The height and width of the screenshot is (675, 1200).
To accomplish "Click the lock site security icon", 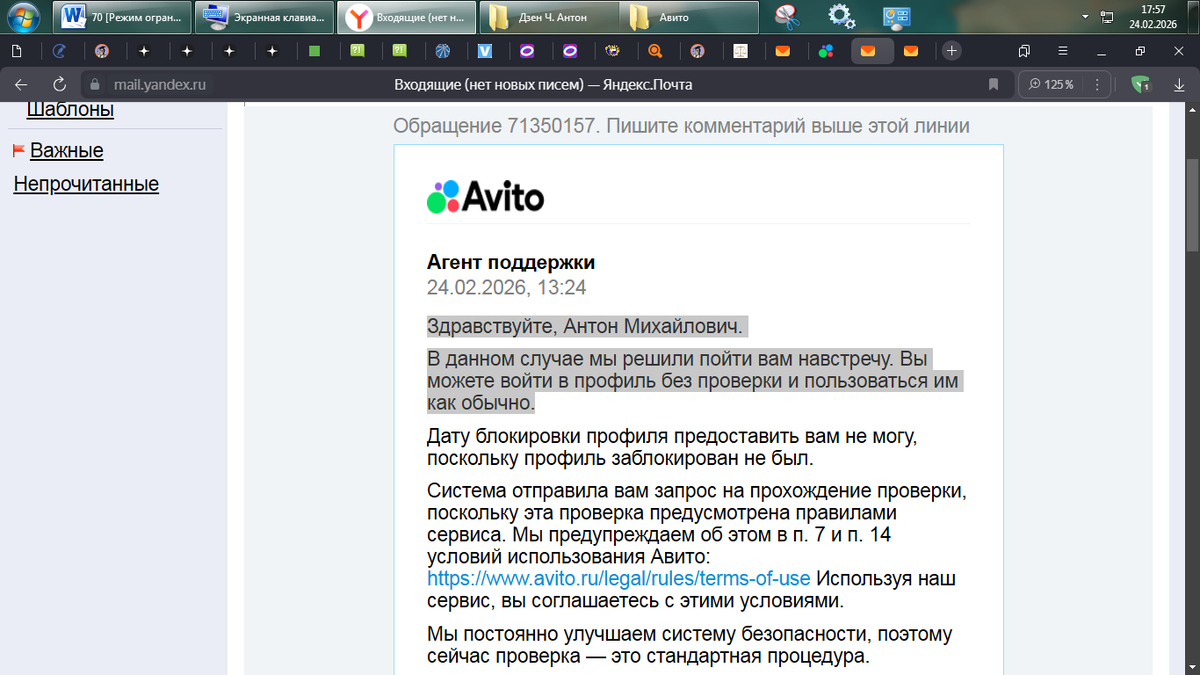I will click(x=96, y=85).
